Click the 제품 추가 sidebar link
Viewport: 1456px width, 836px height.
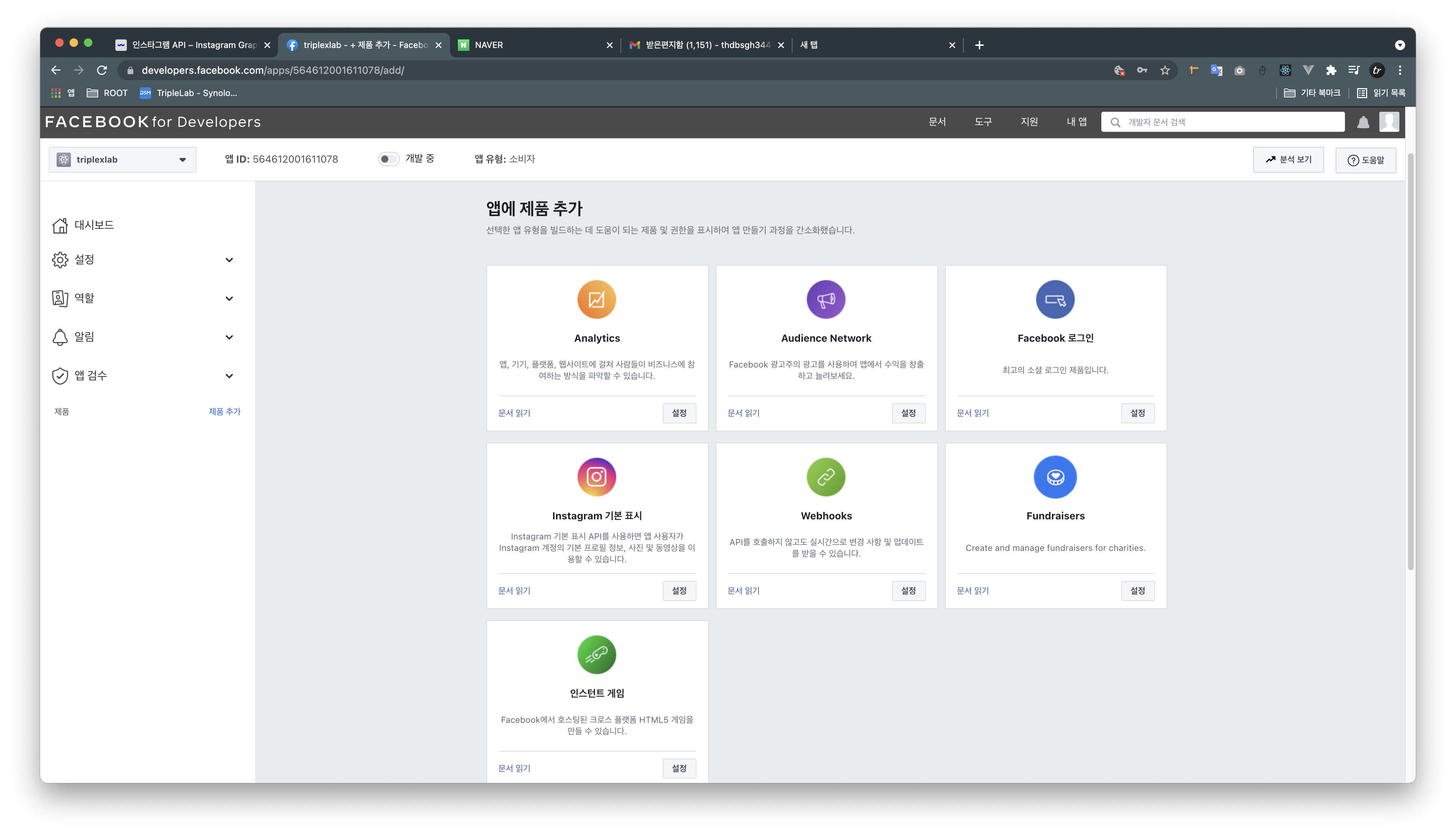(225, 412)
